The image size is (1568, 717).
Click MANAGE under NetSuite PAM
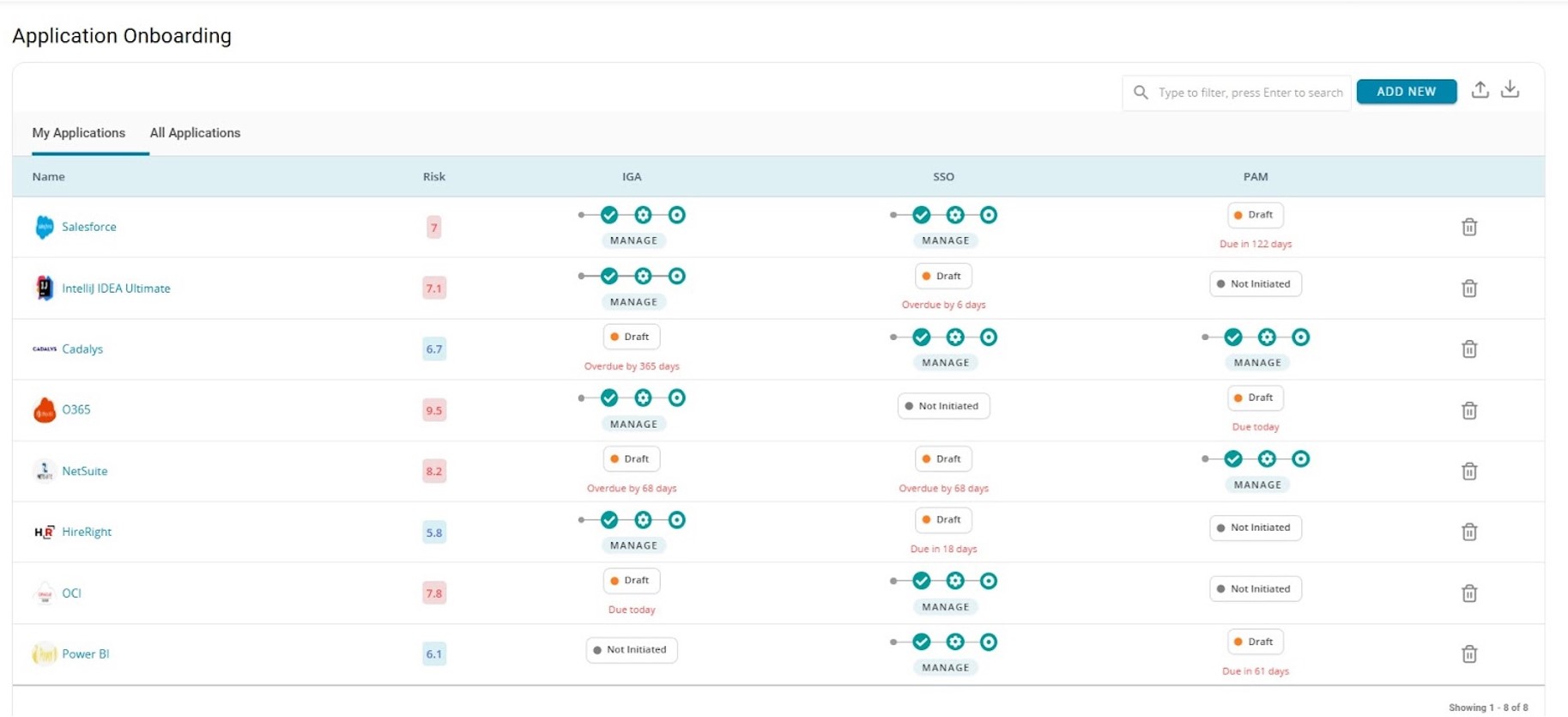(x=1257, y=484)
